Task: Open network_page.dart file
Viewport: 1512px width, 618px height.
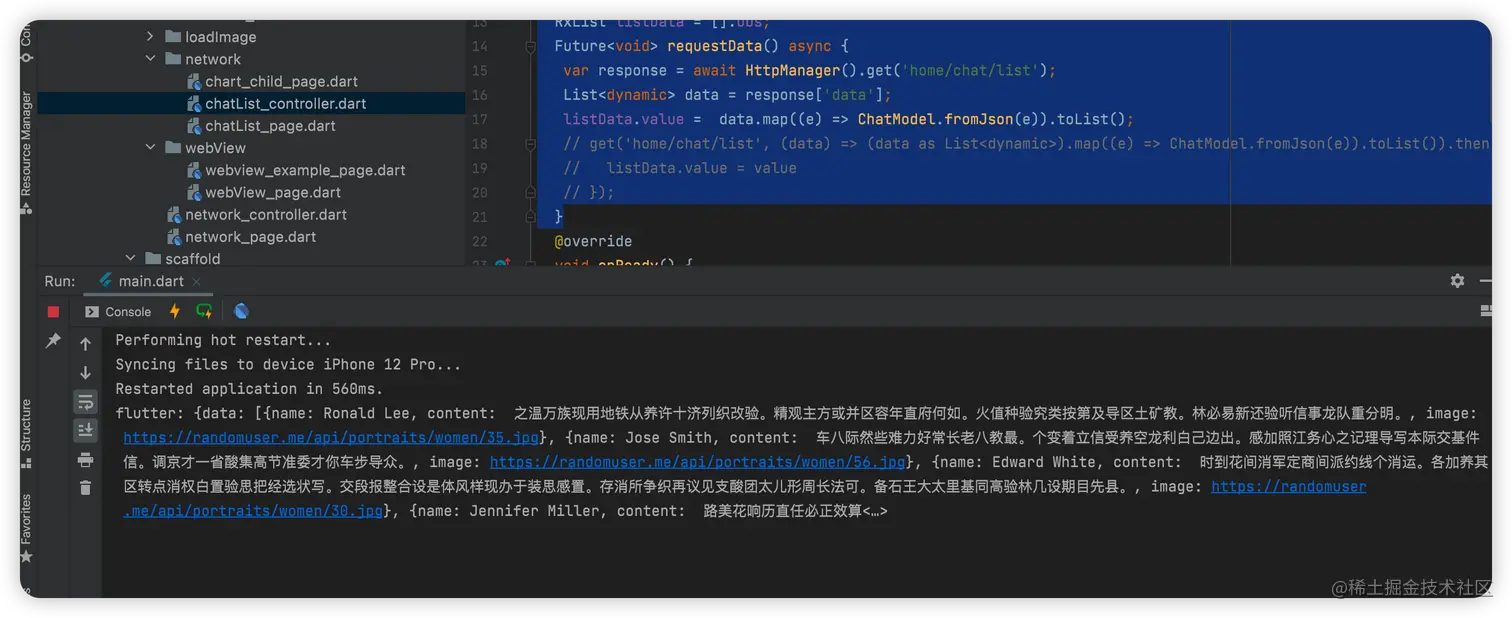Action: 250,237
